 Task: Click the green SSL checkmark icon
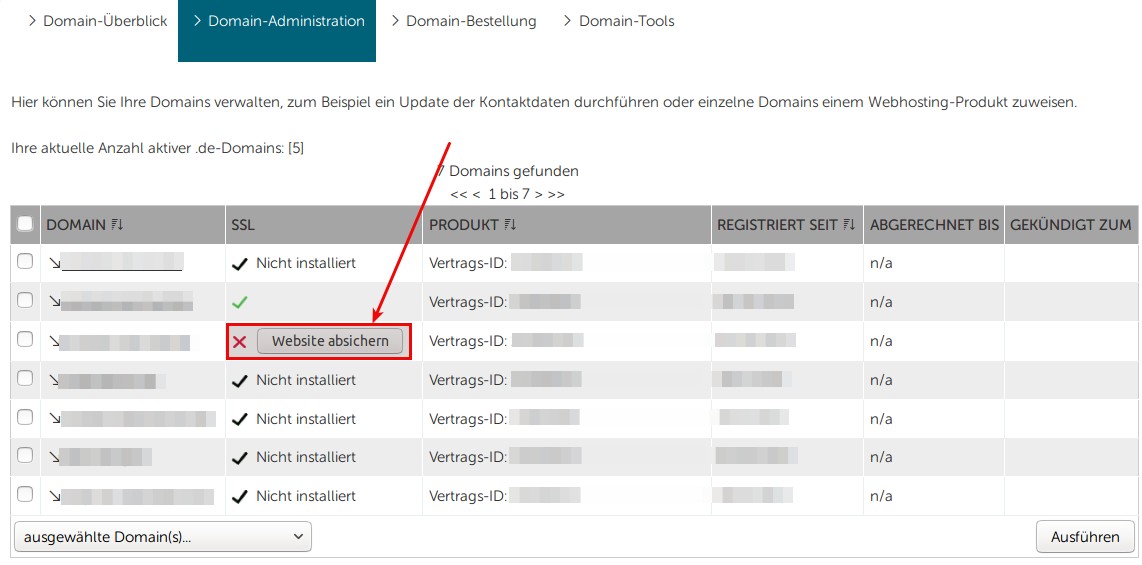click(x=240, y=301)
